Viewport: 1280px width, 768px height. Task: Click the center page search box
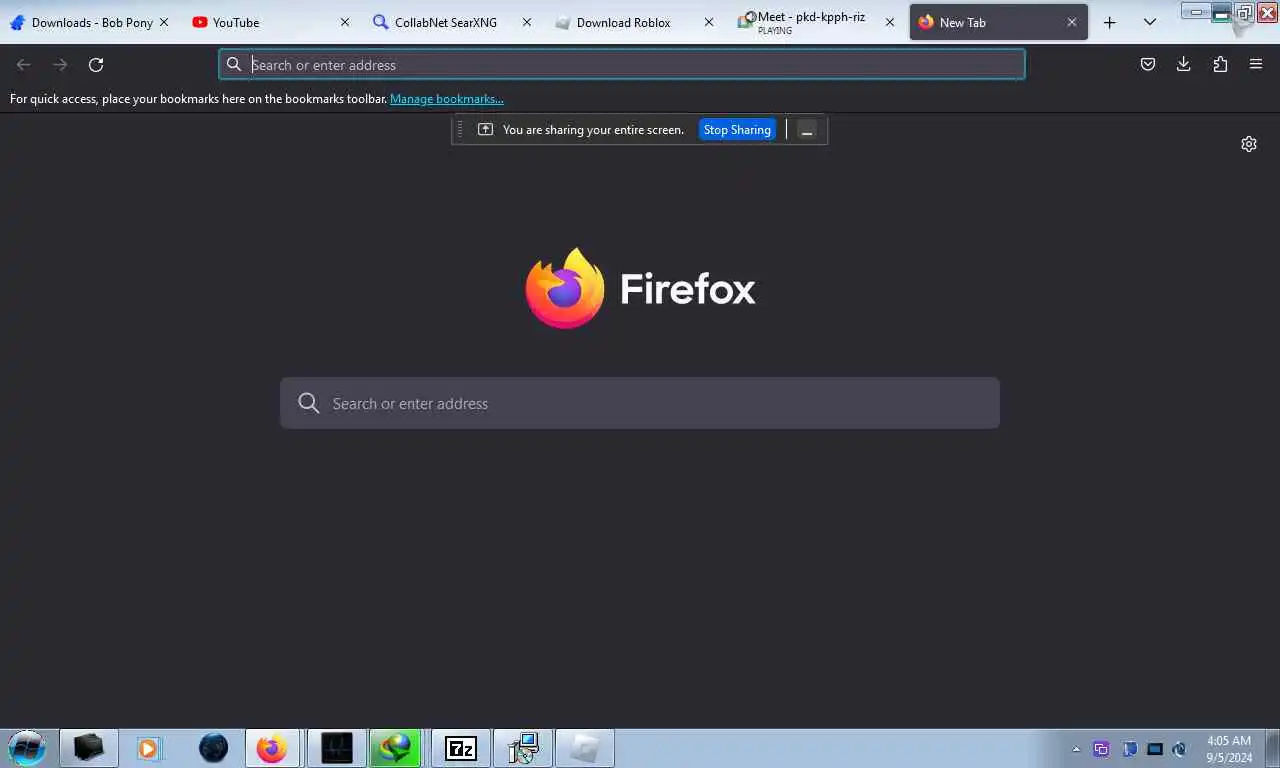(x=640, y=403)
